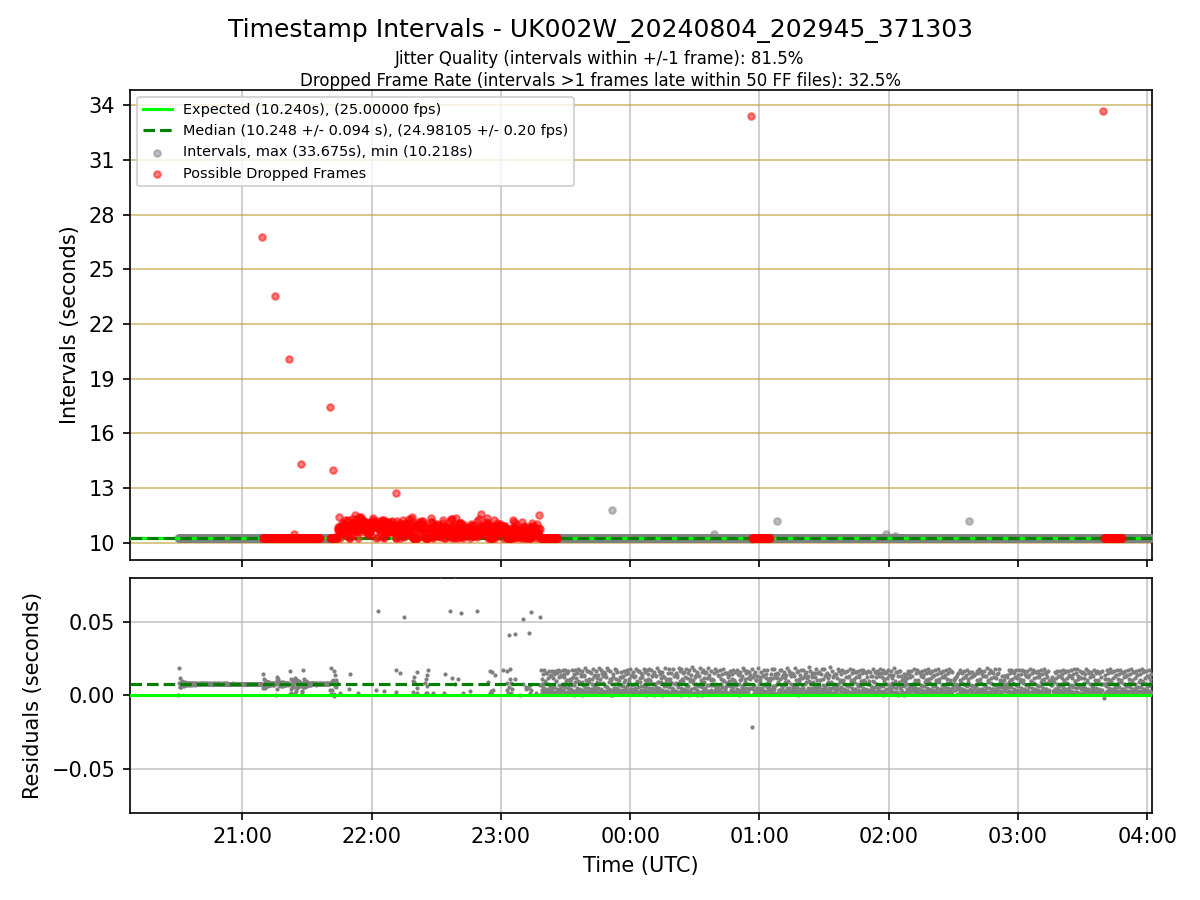
Task: Click the red dropped-frame point near 27 seconds
Action: [262, 237]
